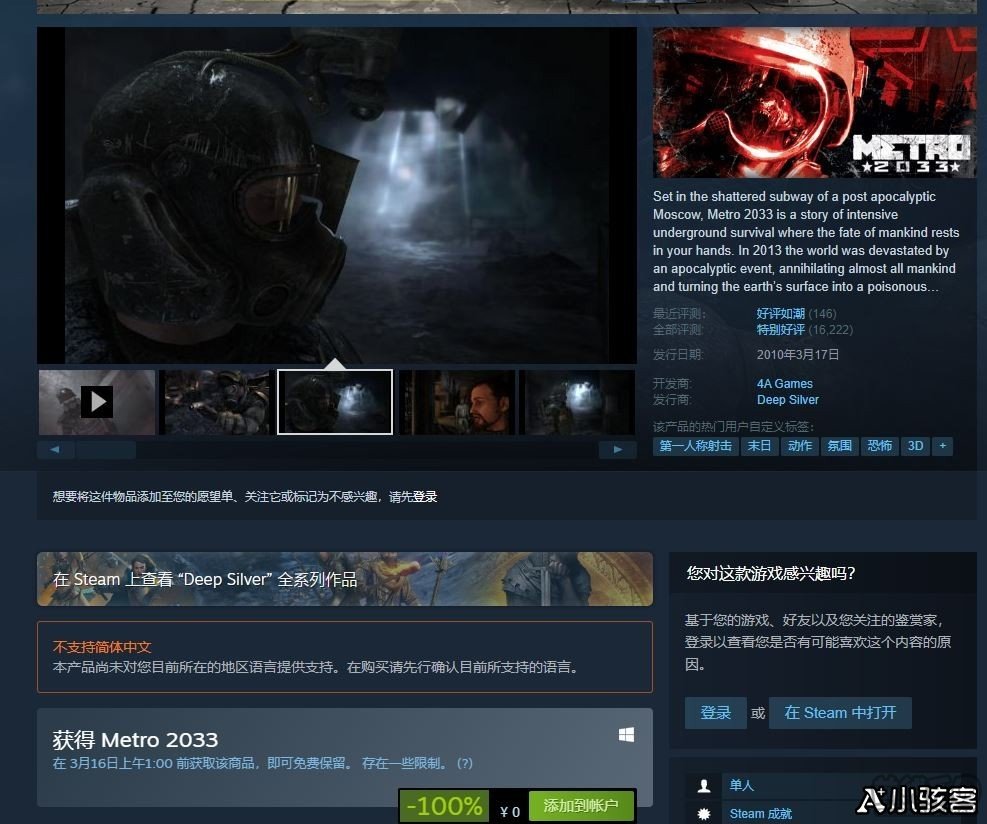Image resolution: width=987 pixels, height=824 pixels.
Task: Move the thumbnail strip scrollbar handle
Action: click(106, 449)
